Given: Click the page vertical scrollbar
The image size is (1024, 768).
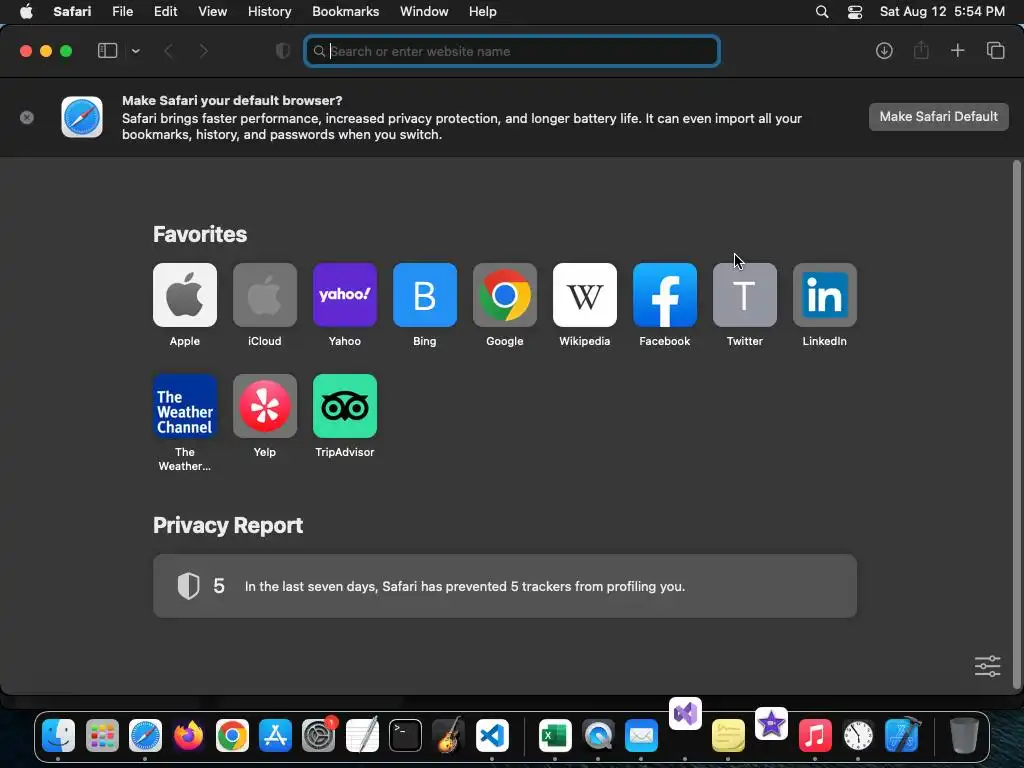Looking at the screenshot, I should (1016, 424).
